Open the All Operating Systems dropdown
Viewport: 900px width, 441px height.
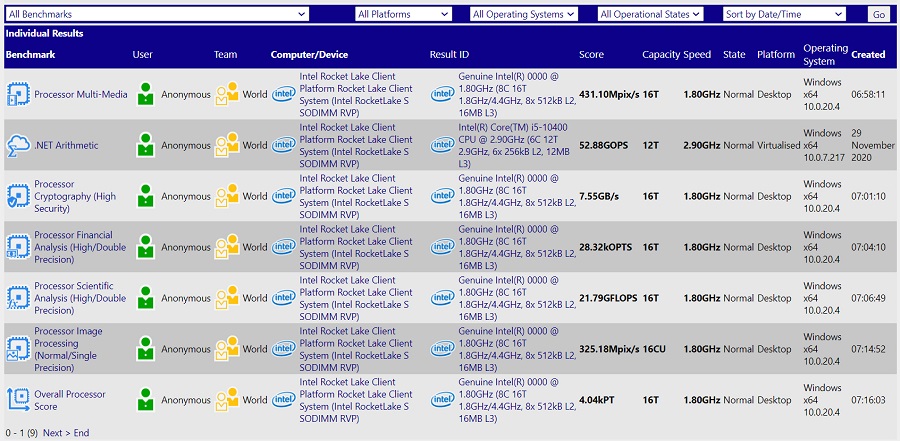click(523, 14)
